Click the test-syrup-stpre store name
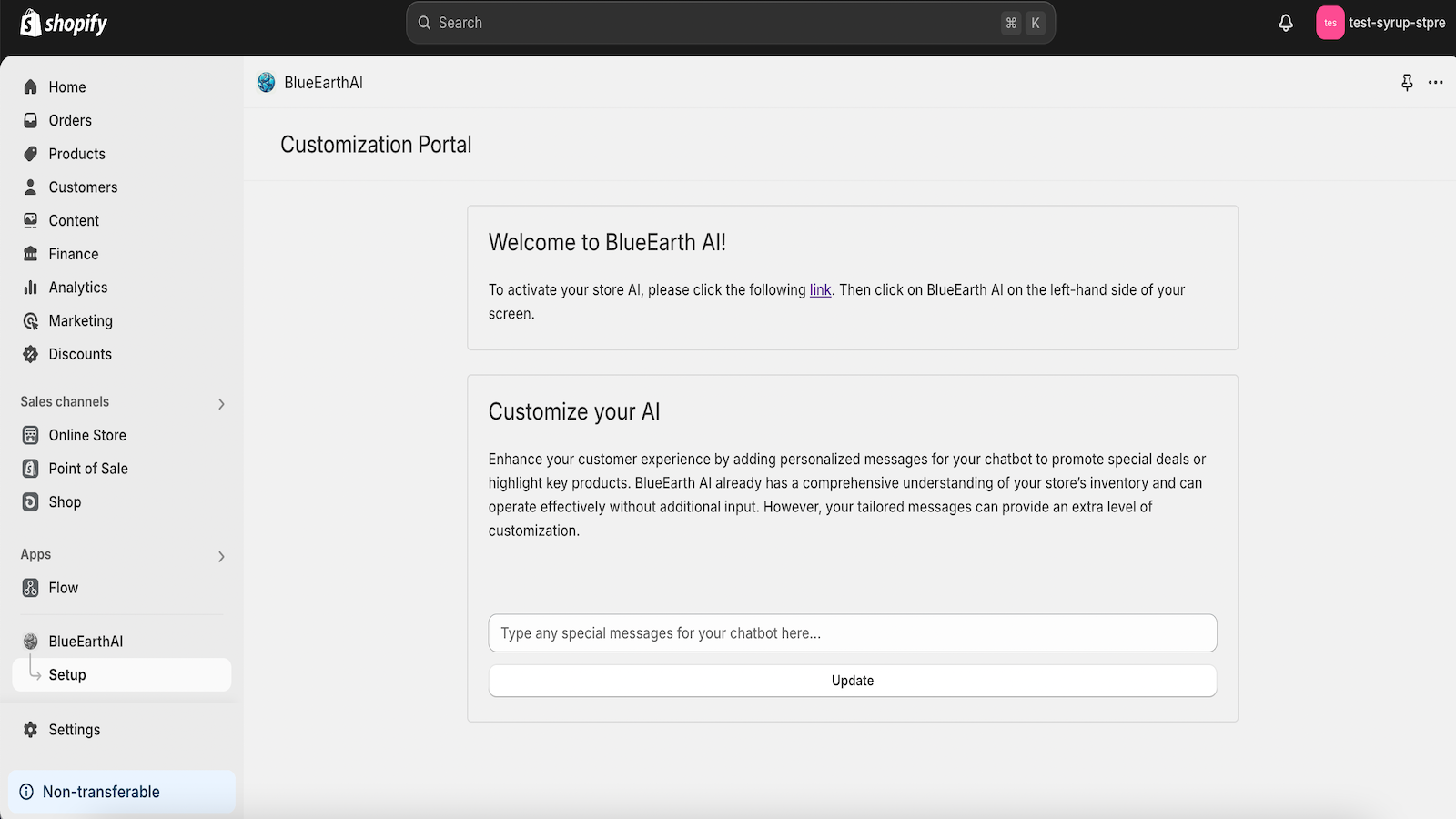Viewport: 1456px width, 819px height. click(1397, 23)
